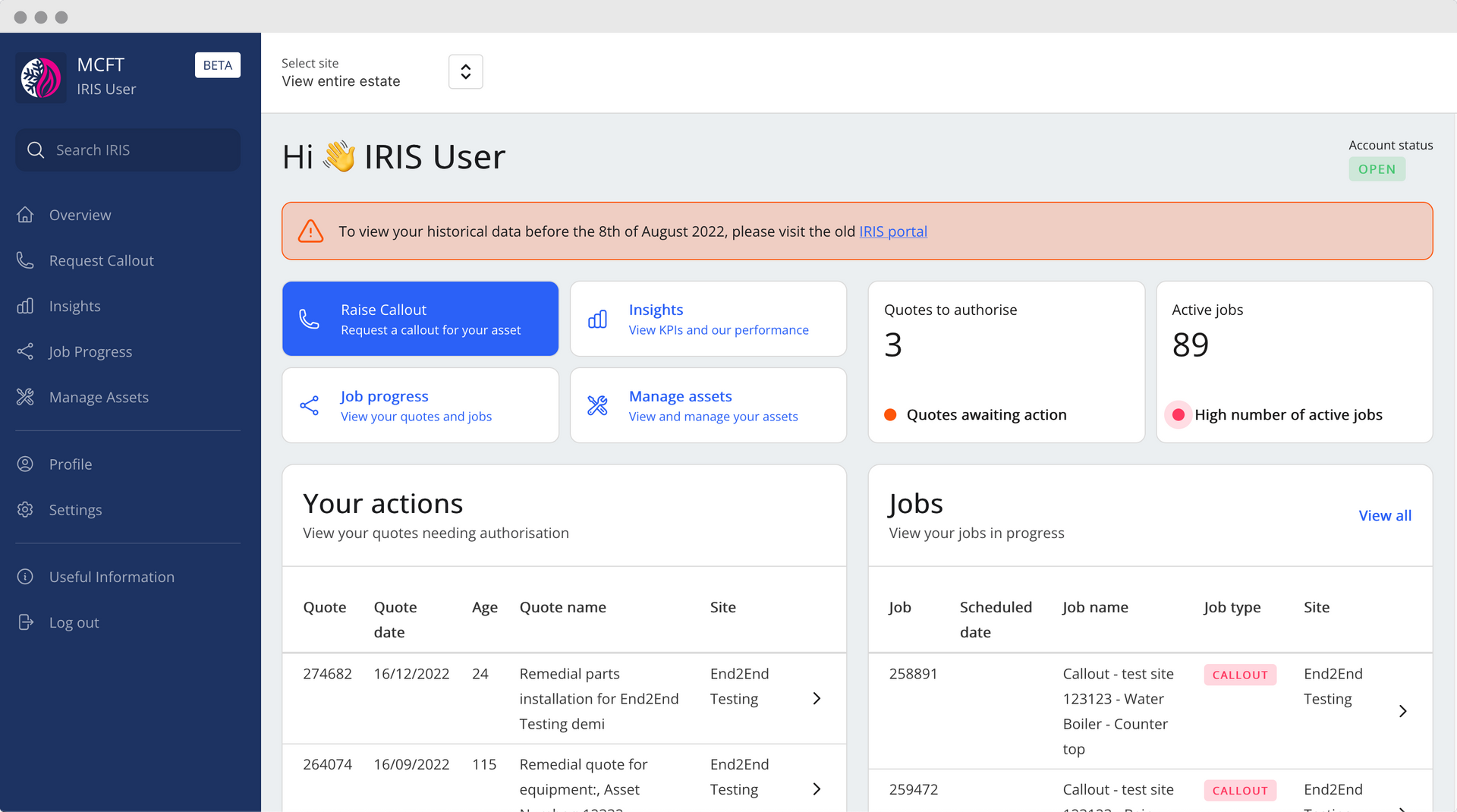This screenshot has width=1457, height=812.
Task: Click the bar chart icon on Insights card
Action: (597, 319)
